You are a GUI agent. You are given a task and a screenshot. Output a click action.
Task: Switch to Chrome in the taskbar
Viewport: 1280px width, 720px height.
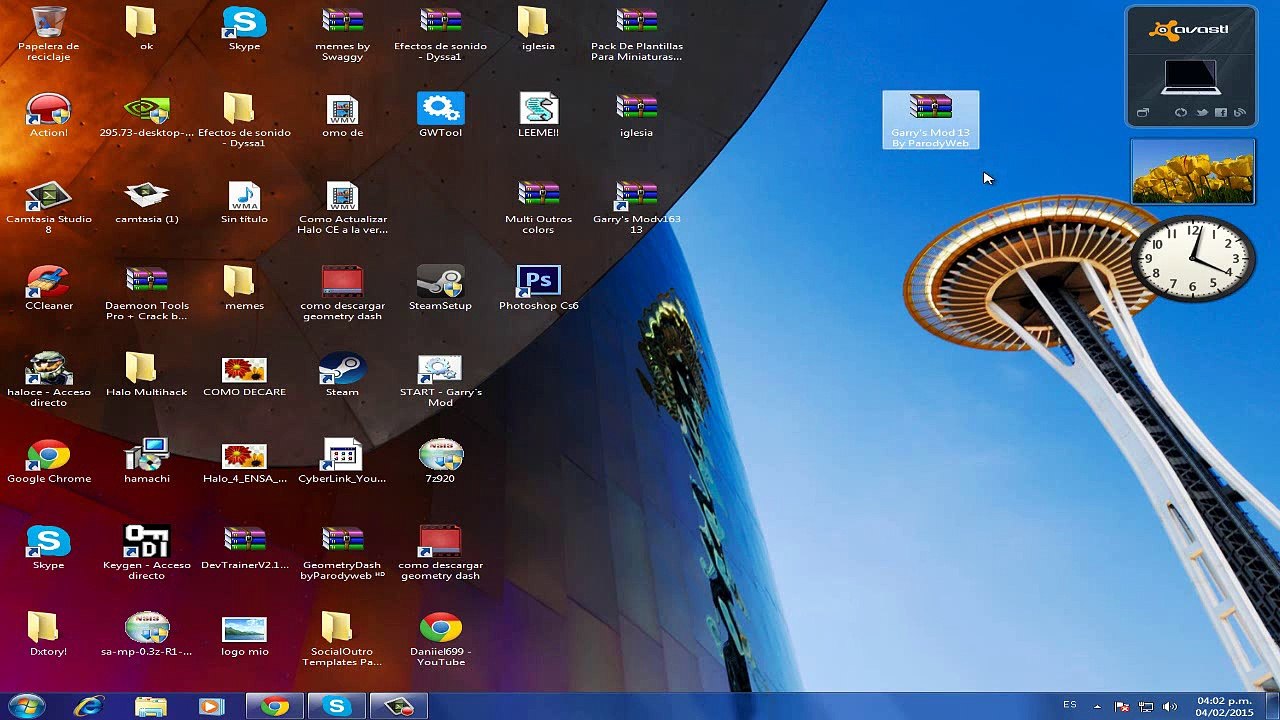274,706
